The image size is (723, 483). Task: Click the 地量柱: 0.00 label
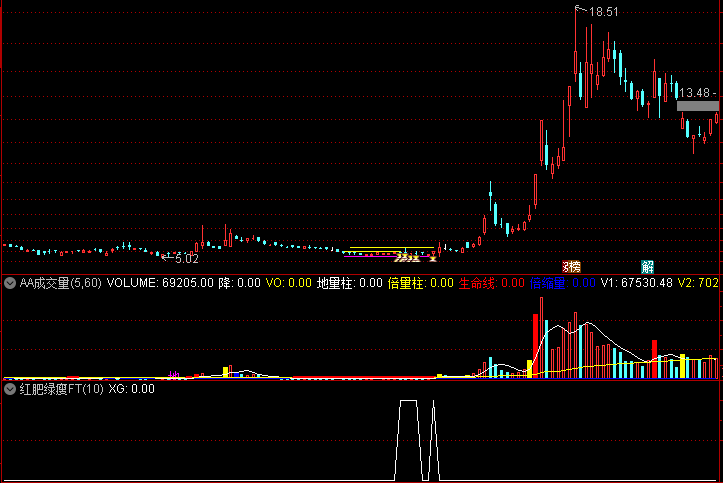pyautogui.click(x=350, y=283)
